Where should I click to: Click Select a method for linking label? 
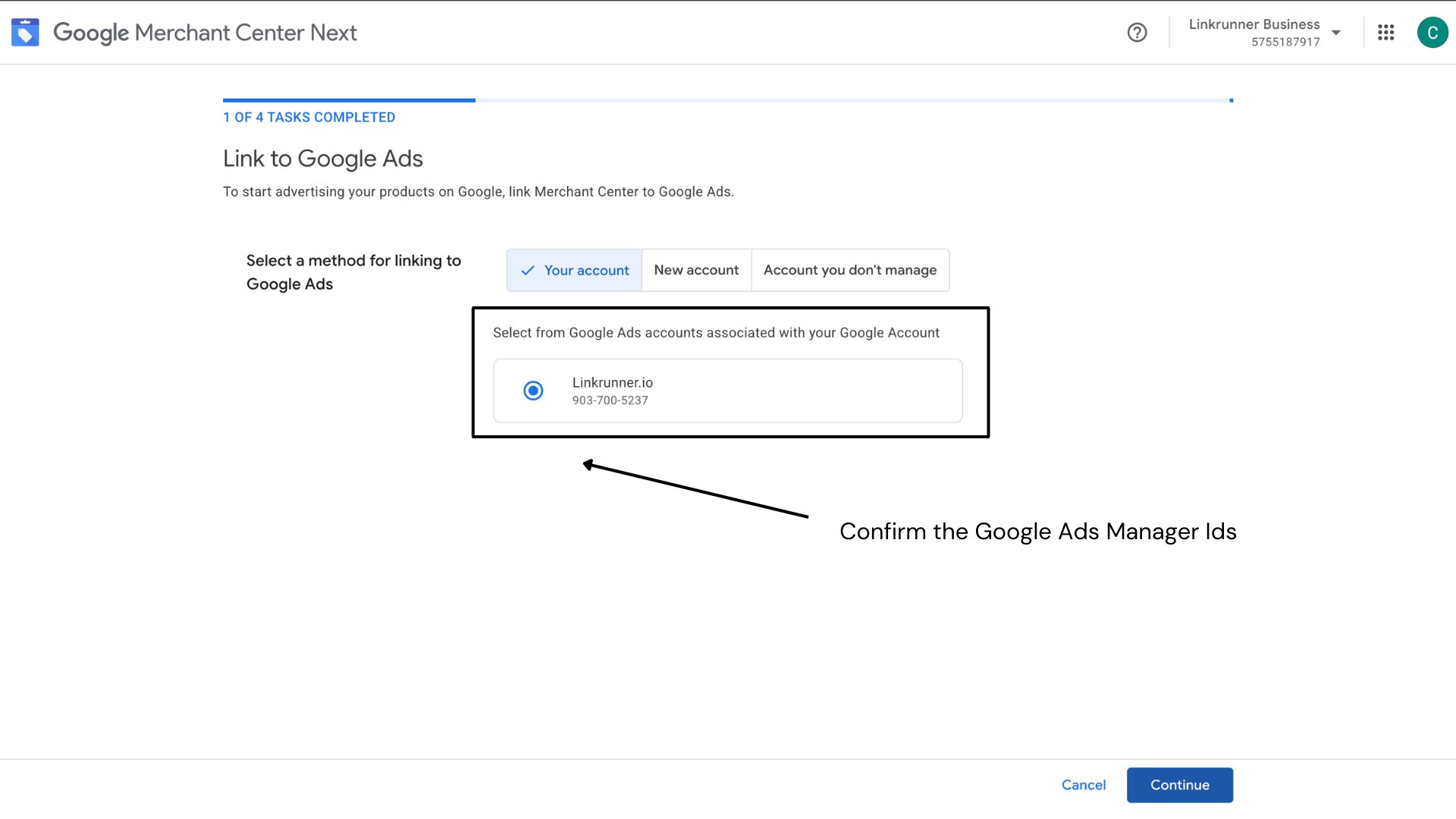pos(353,272)
